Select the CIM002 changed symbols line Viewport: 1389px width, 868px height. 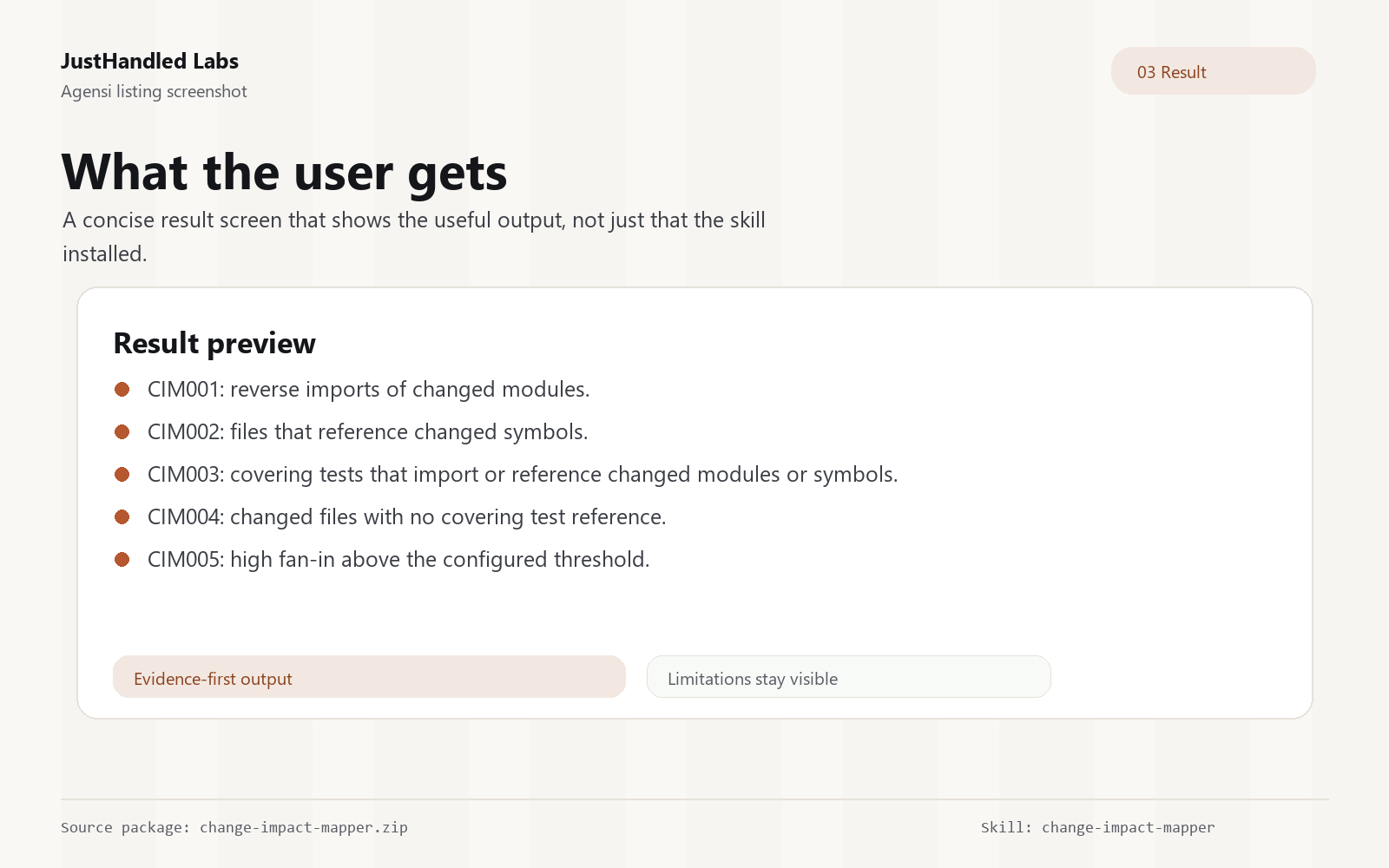[x=367, y=432]
